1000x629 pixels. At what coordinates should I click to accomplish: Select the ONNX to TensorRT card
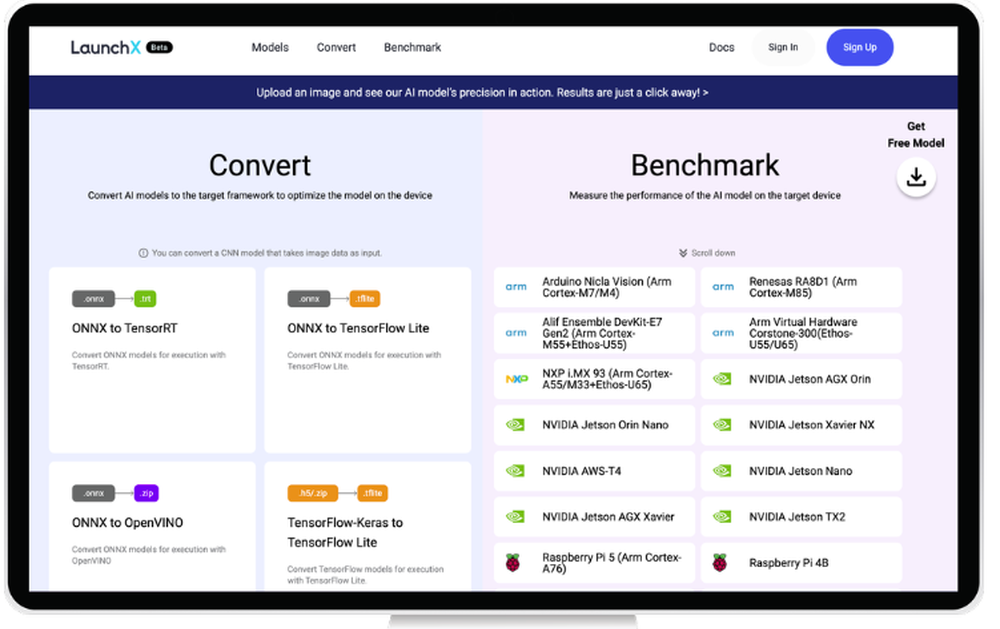[x=152, y=360]
